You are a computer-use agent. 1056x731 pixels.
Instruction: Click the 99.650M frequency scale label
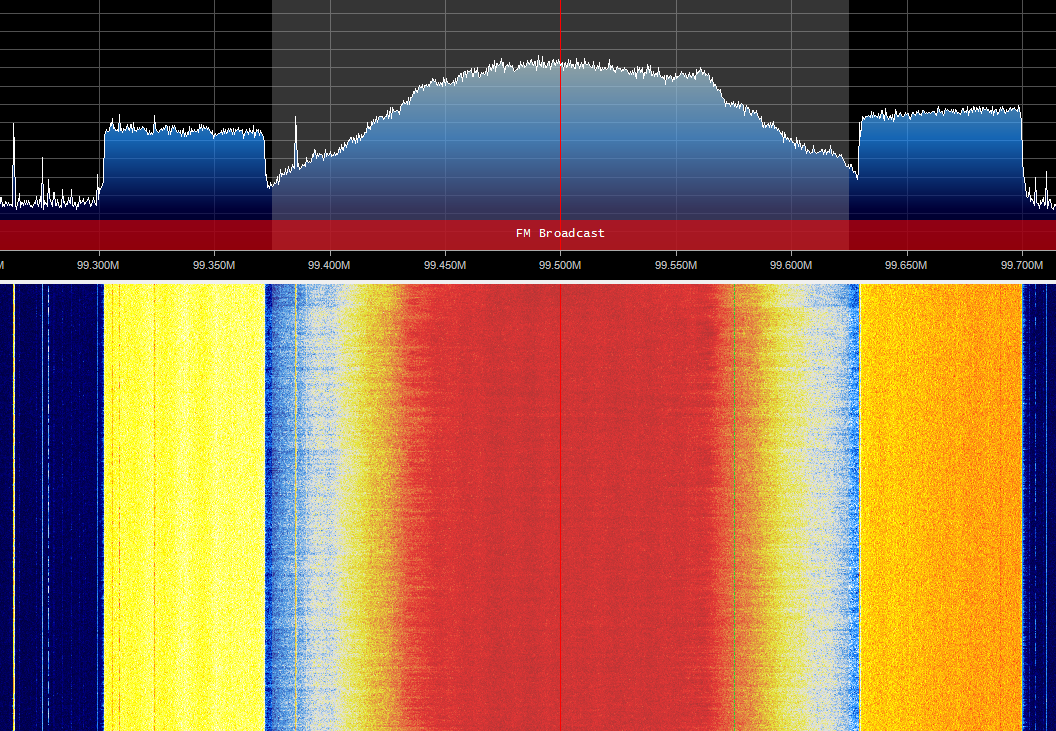pos(906,265)
